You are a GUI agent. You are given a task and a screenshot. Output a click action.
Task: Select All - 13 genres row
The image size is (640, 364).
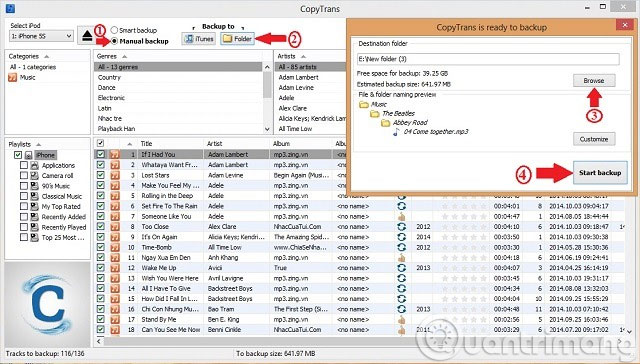(x=179, y=67)
